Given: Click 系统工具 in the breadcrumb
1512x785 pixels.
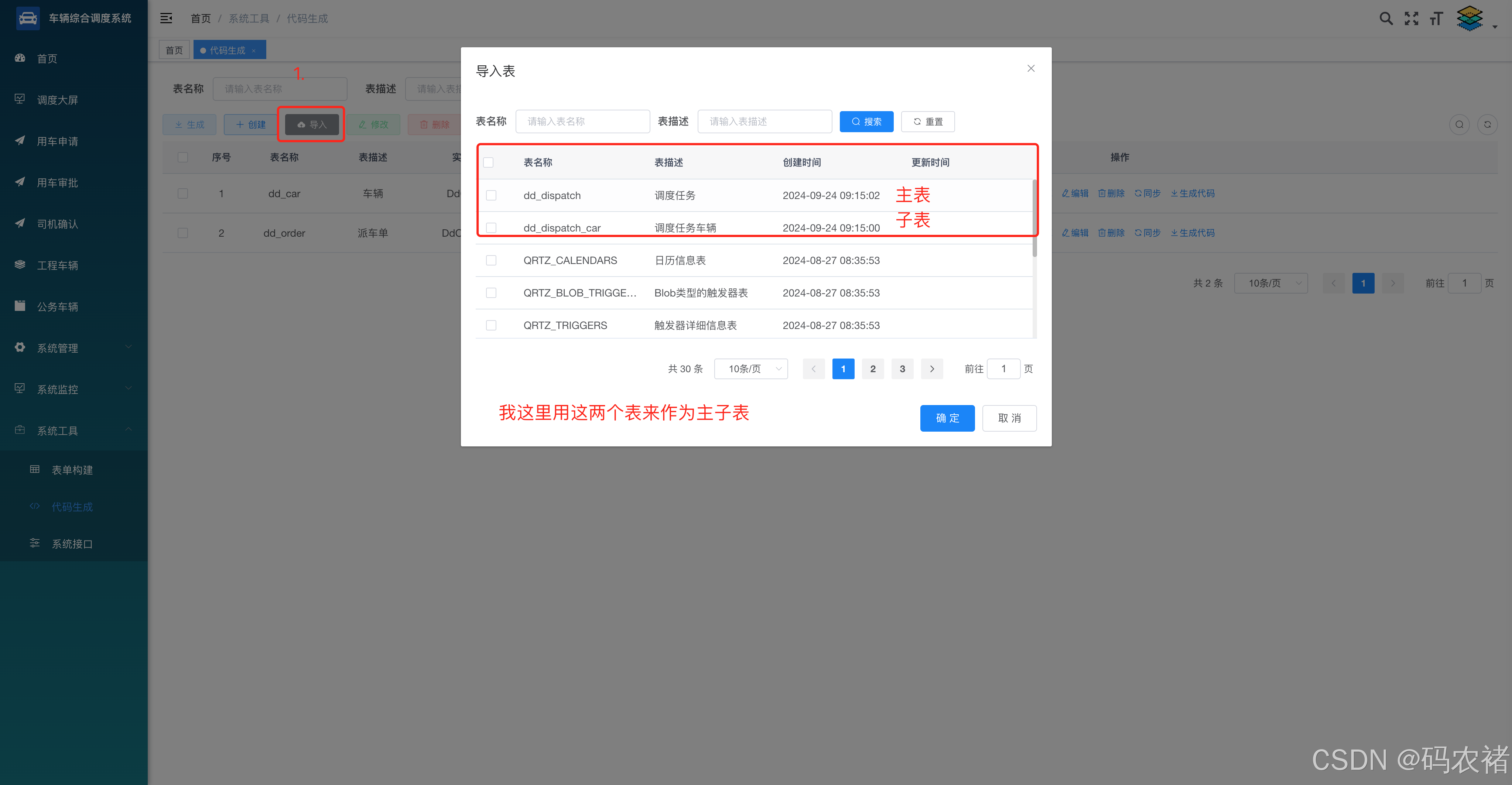Looking at the screenshot, I should pos(249,19).
